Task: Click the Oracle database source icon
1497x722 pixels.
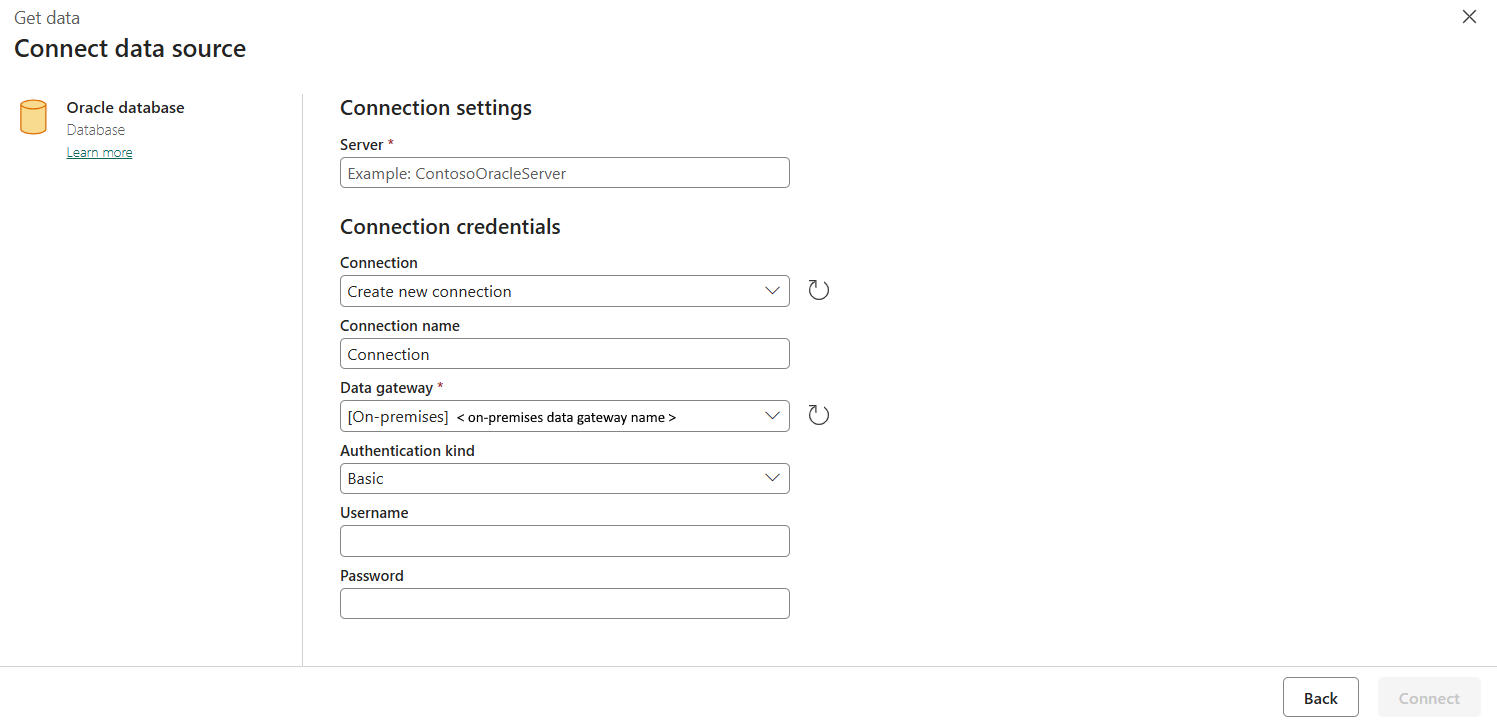Action: (x=33, y=117)
